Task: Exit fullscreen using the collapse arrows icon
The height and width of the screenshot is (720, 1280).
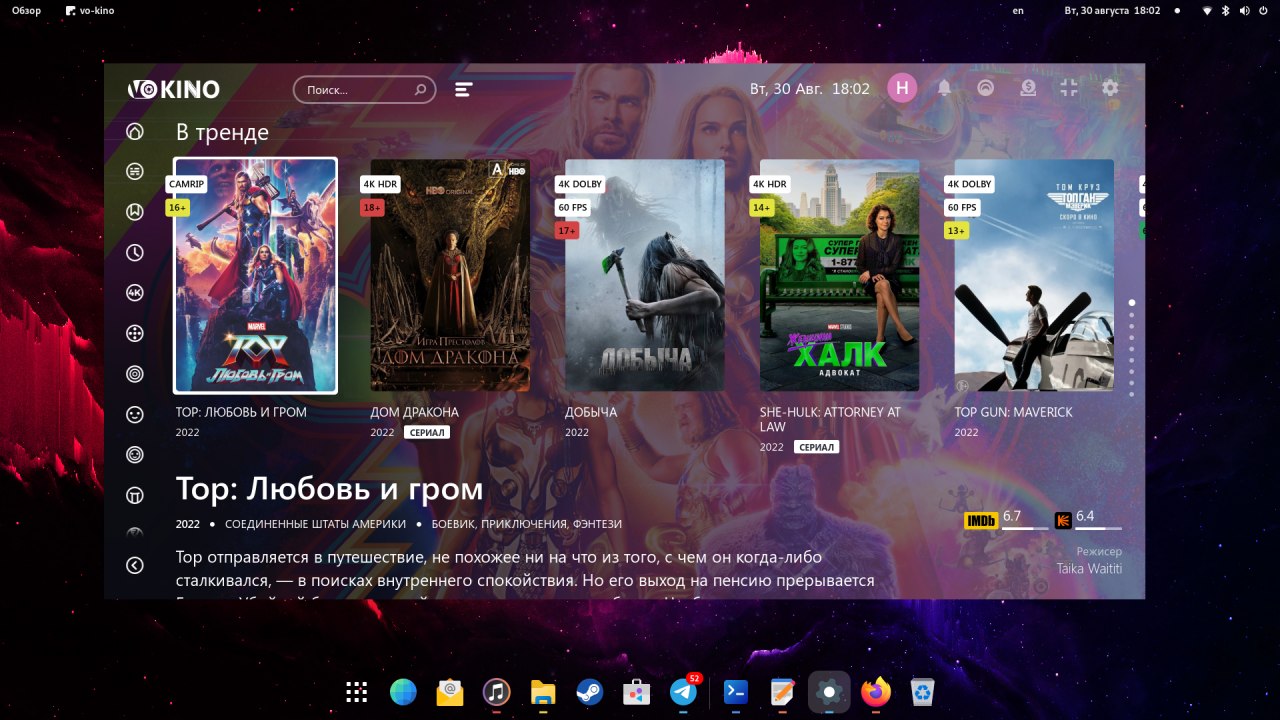Action: coord(1069,88)
